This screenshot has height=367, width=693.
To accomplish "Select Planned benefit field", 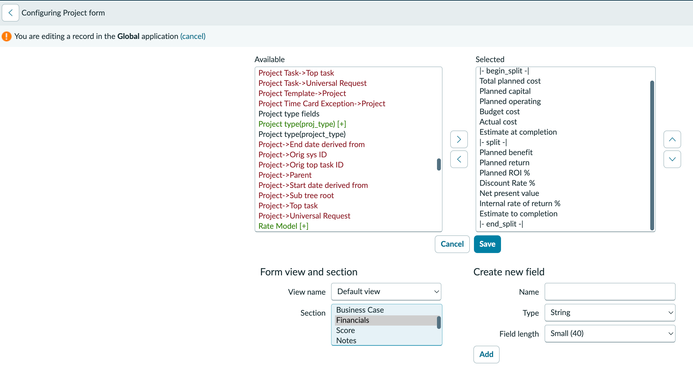I will pos(506,152).
